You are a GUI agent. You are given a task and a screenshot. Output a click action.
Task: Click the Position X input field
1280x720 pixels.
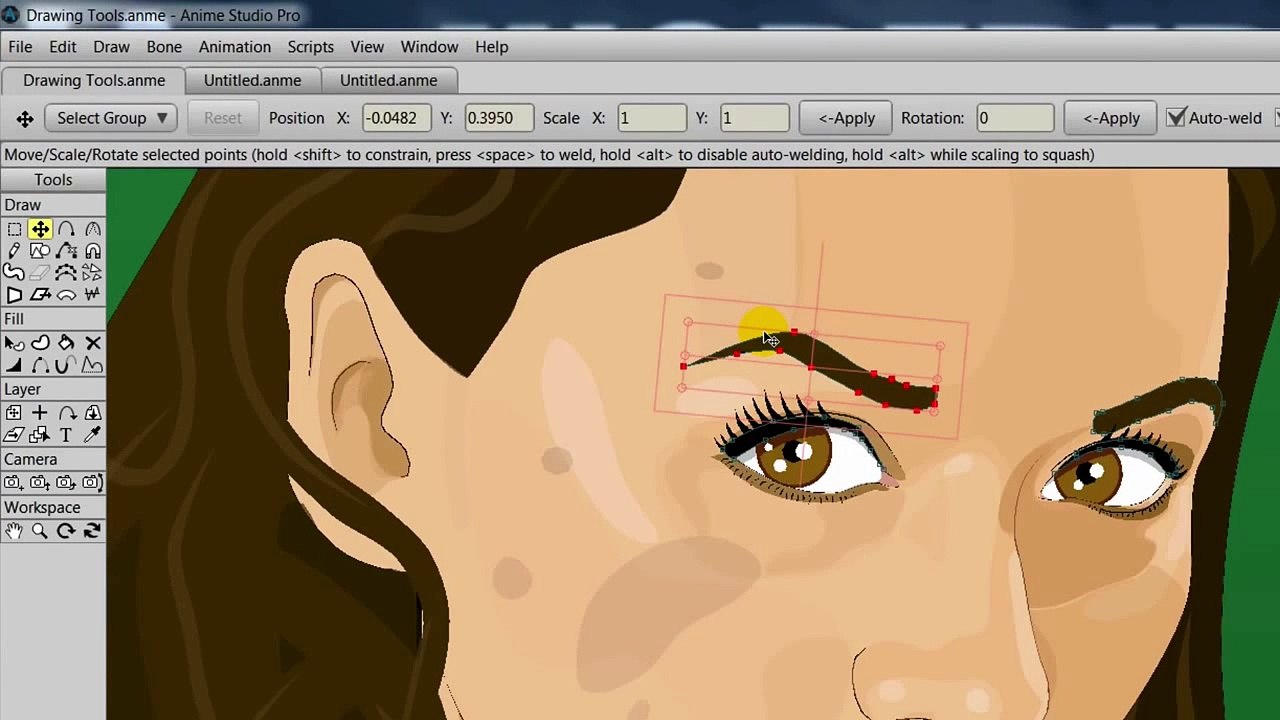(396, 118)
